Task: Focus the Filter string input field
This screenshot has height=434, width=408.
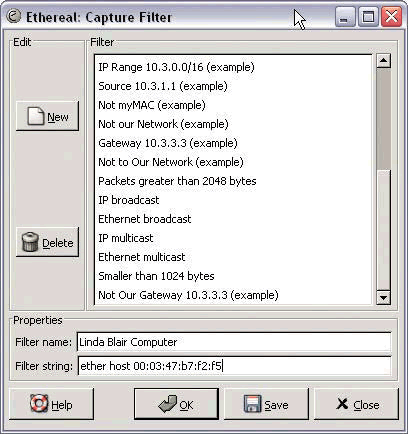Action: click(x=234, y=366)
